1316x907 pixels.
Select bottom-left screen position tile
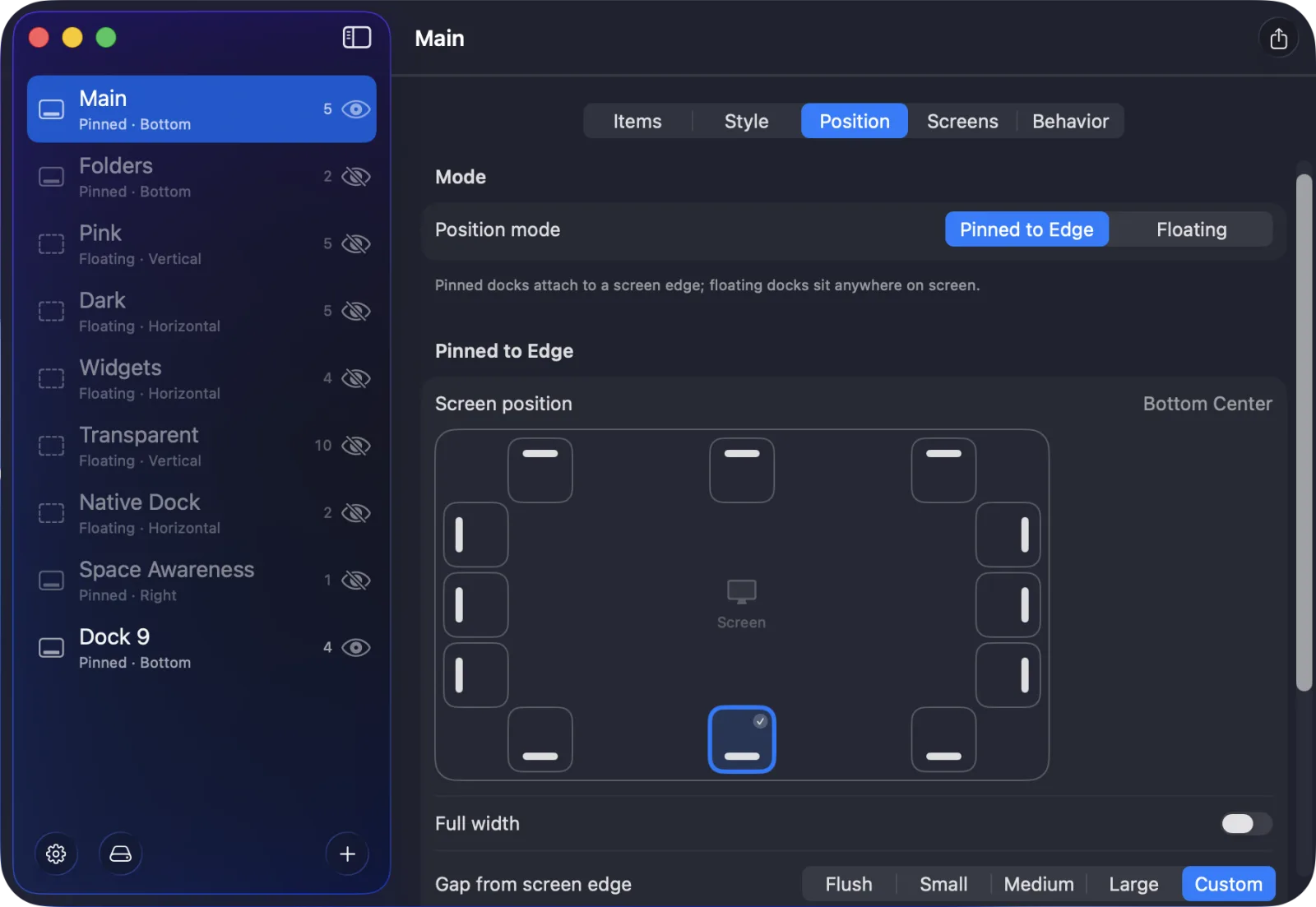[x=540, y=739]
